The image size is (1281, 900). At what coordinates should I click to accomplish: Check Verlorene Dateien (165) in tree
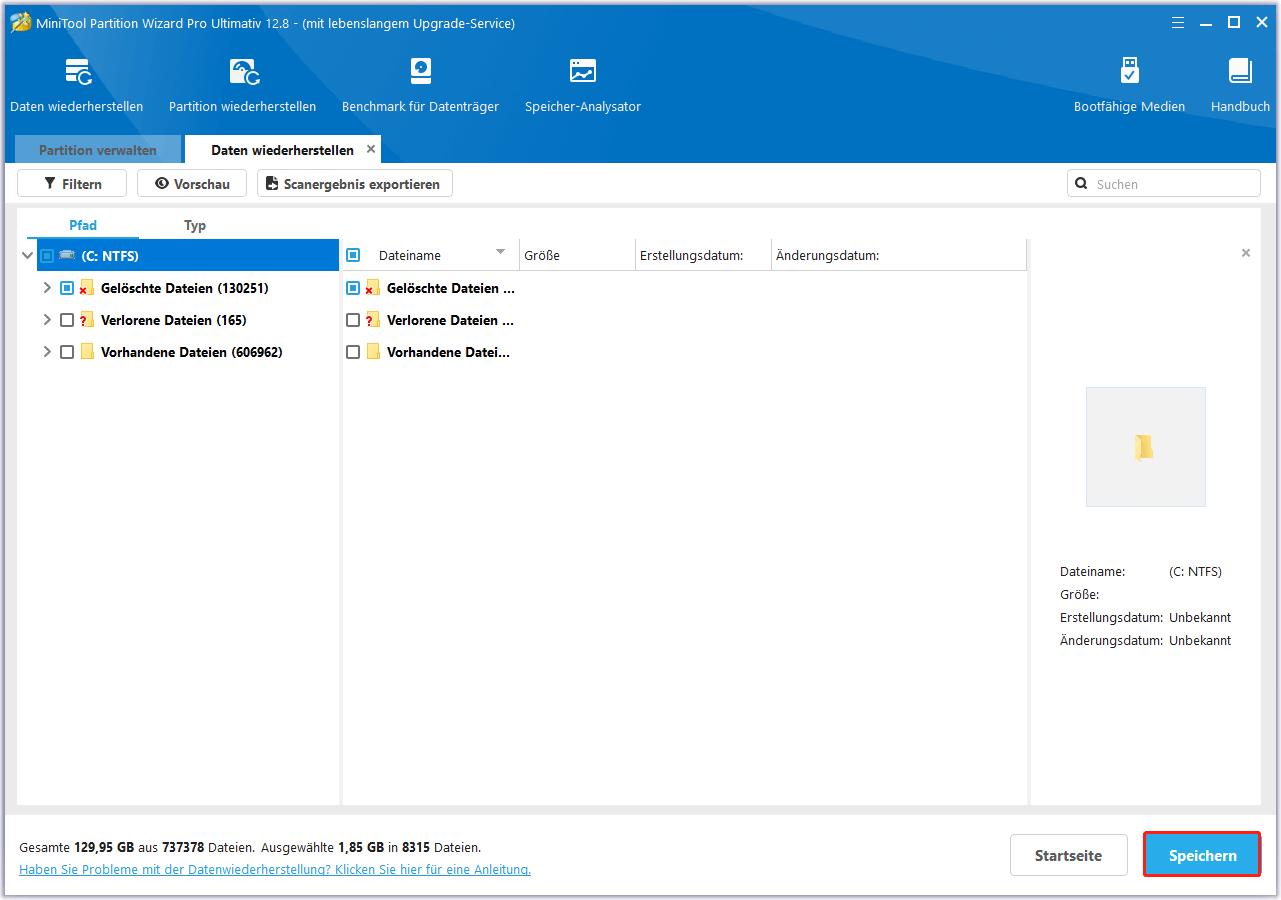(x=67, y=320)
